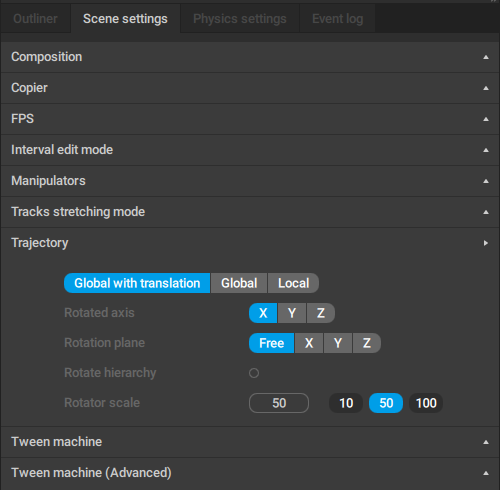Choose Y as the Rotated axis
The image size is (500, 490).
tap(292, 313)
